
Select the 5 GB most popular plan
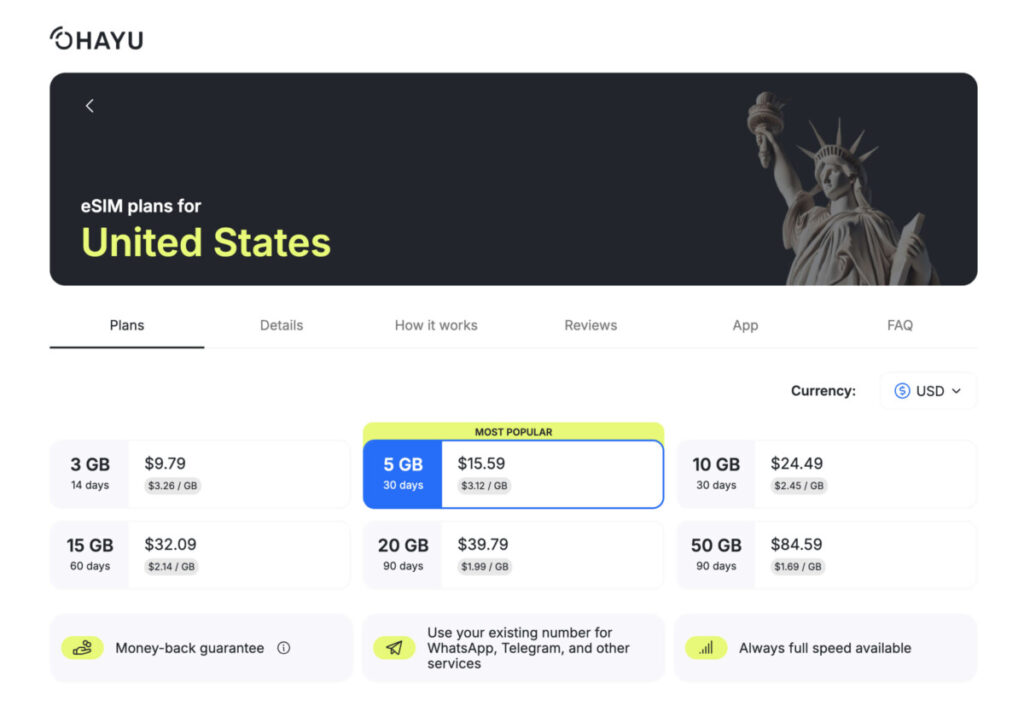pos(513,474)
